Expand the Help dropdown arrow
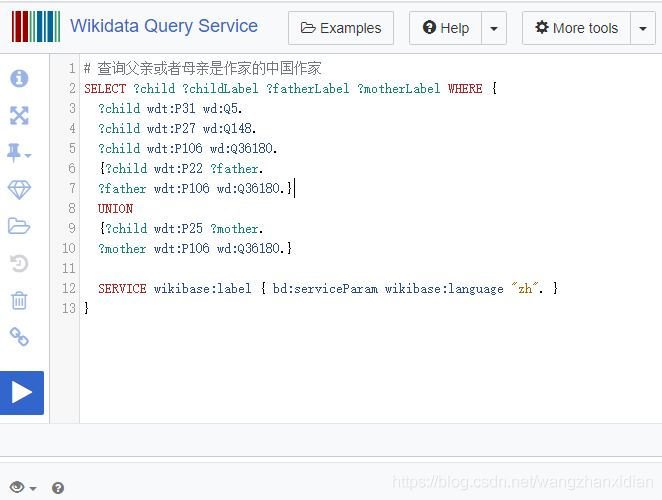This screenshot has height=500, width=662. click(494, 28)
